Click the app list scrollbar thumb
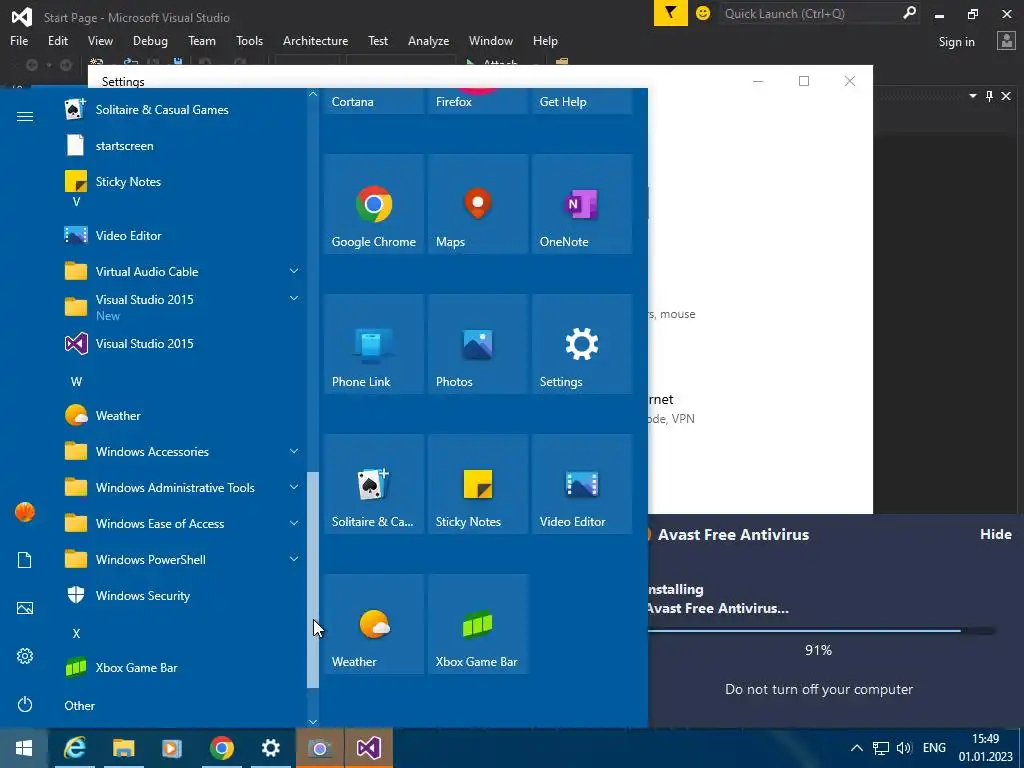 click(313, 580)
